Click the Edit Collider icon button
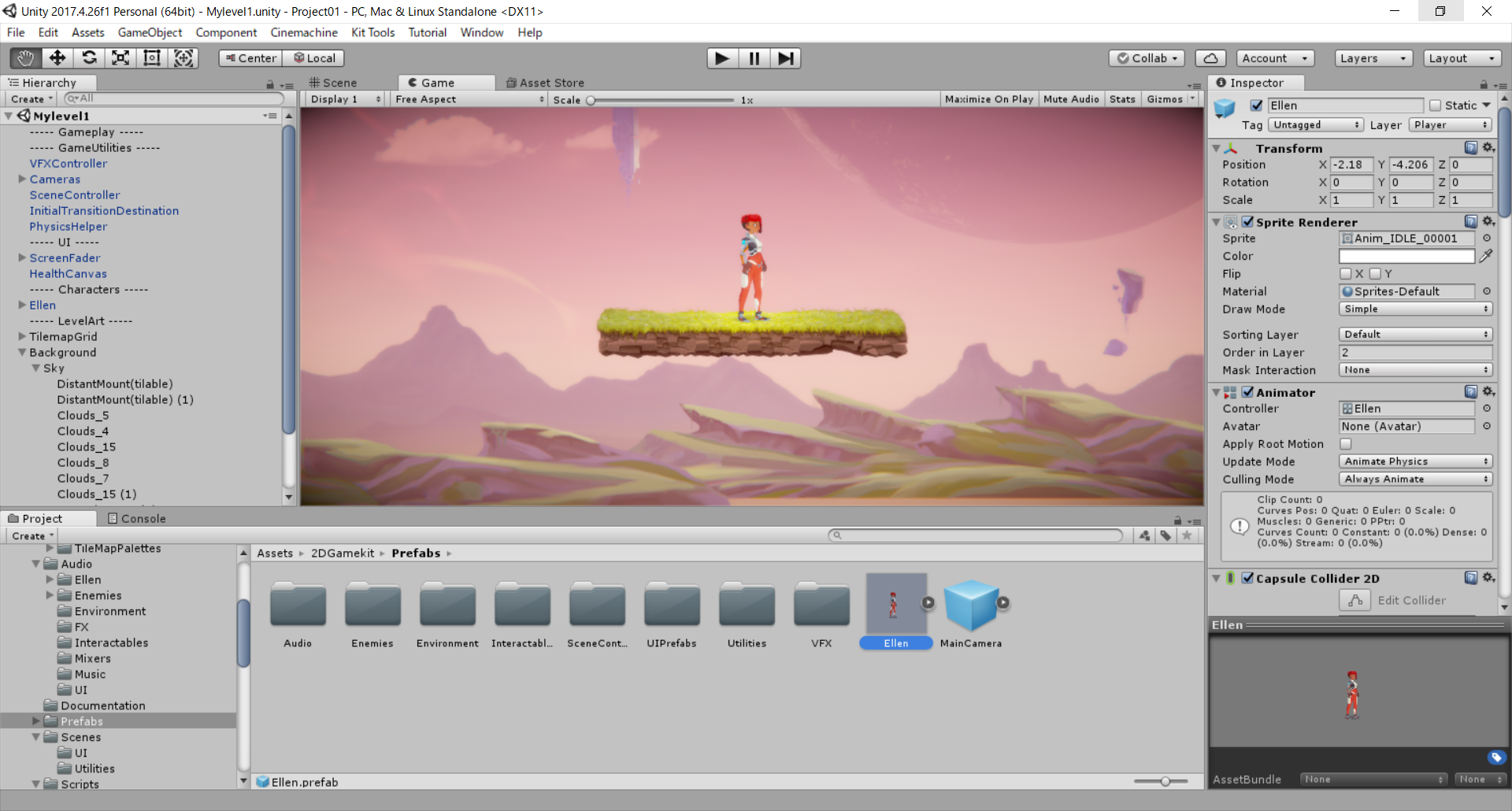1512x811 pixels. coord(1354,600)
